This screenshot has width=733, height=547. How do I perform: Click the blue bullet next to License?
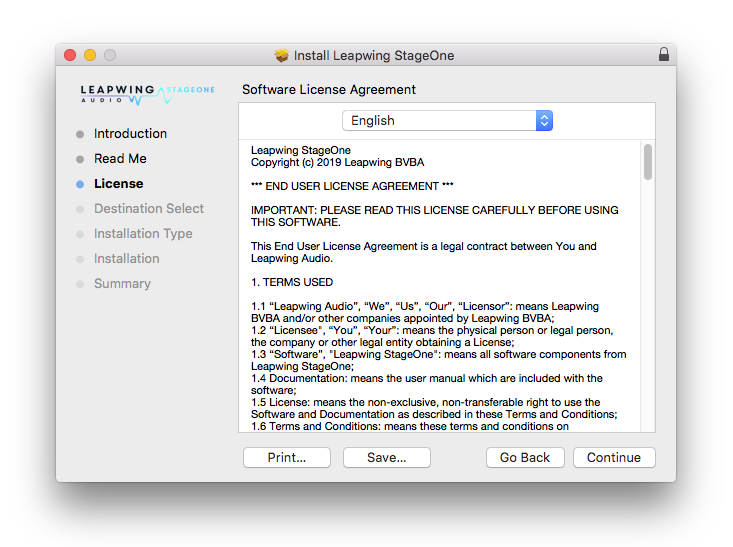tap(80, 184)
